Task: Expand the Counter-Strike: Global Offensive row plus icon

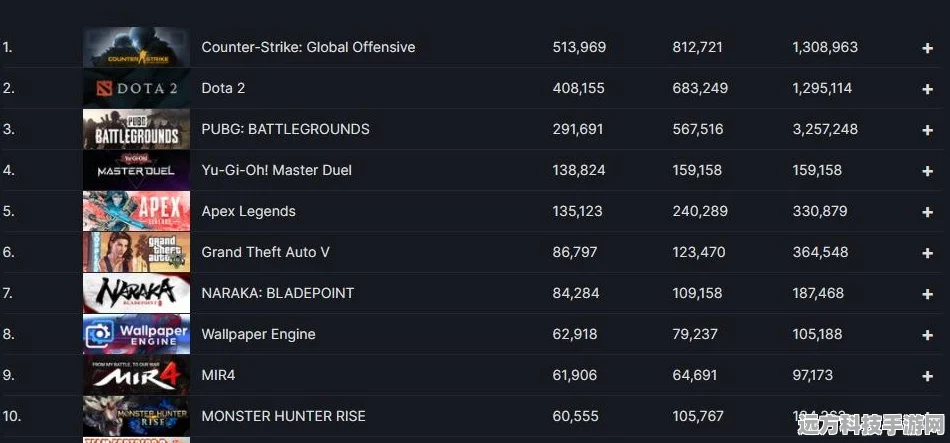Action: (927, 48)
